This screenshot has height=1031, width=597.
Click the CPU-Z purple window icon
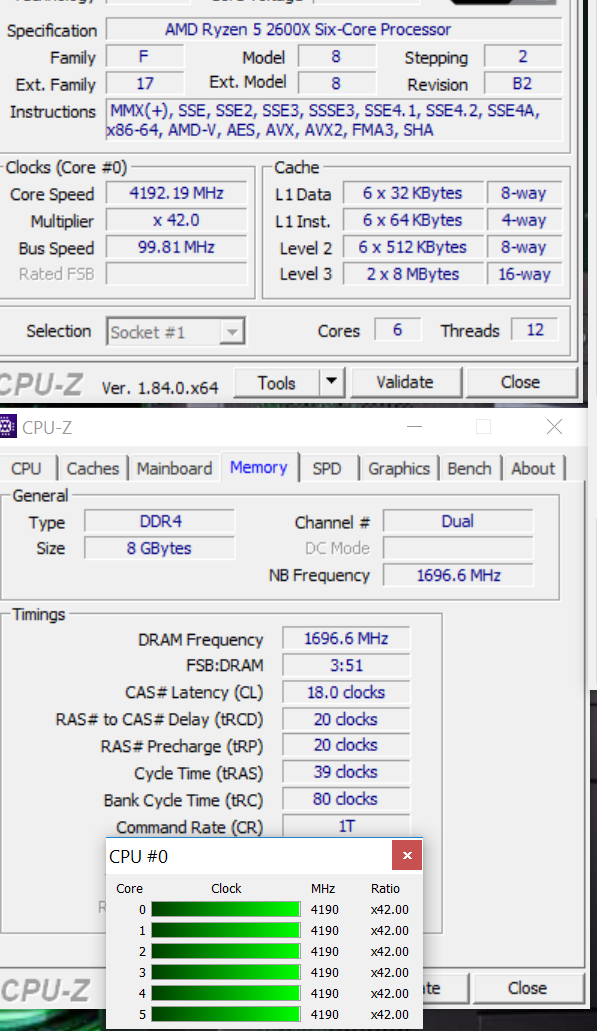point(7,427)
